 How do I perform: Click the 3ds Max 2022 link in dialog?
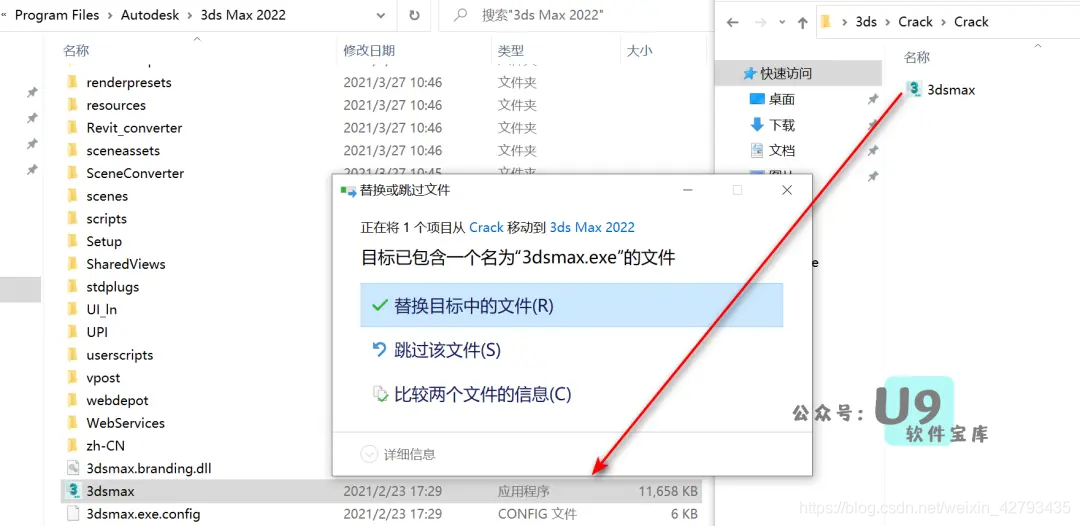coord(592,227)
